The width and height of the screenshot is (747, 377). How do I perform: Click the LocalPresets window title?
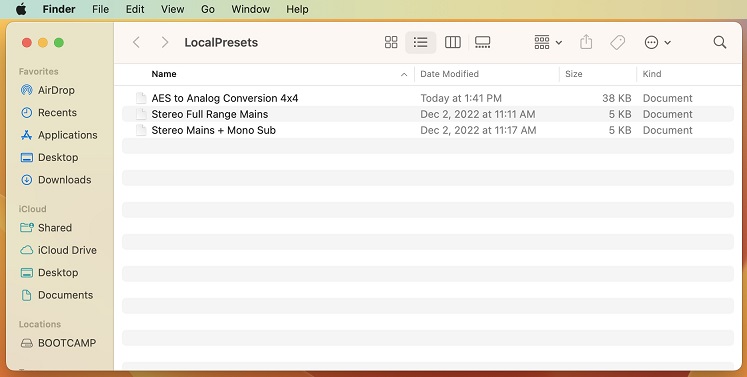pyautogui.click(x=221, y=42)
